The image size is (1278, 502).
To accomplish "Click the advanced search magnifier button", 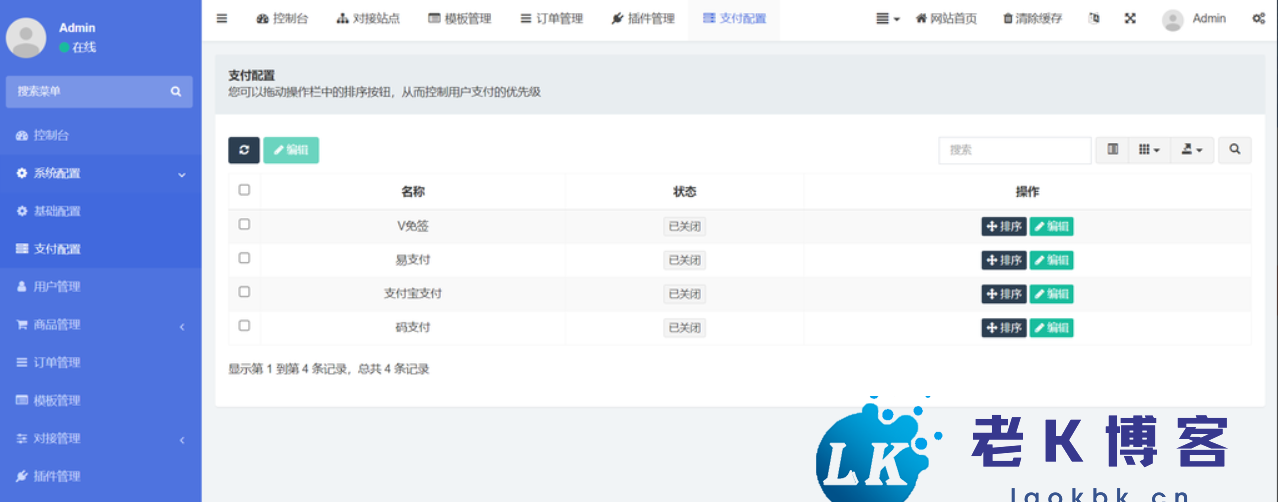I will (1235, 150).
